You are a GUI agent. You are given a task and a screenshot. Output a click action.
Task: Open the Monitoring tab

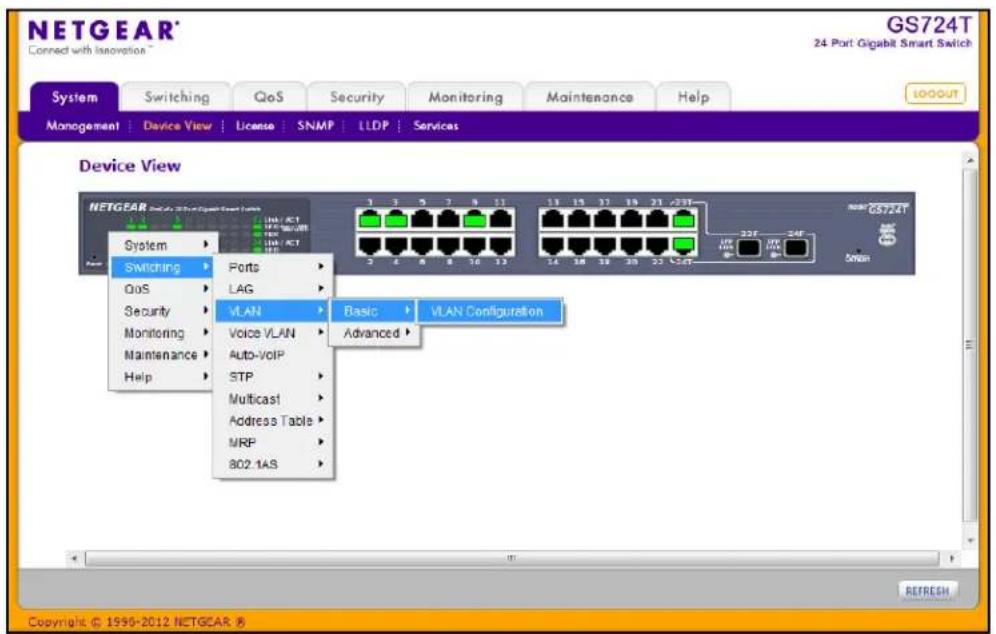[x=466, y=97]
